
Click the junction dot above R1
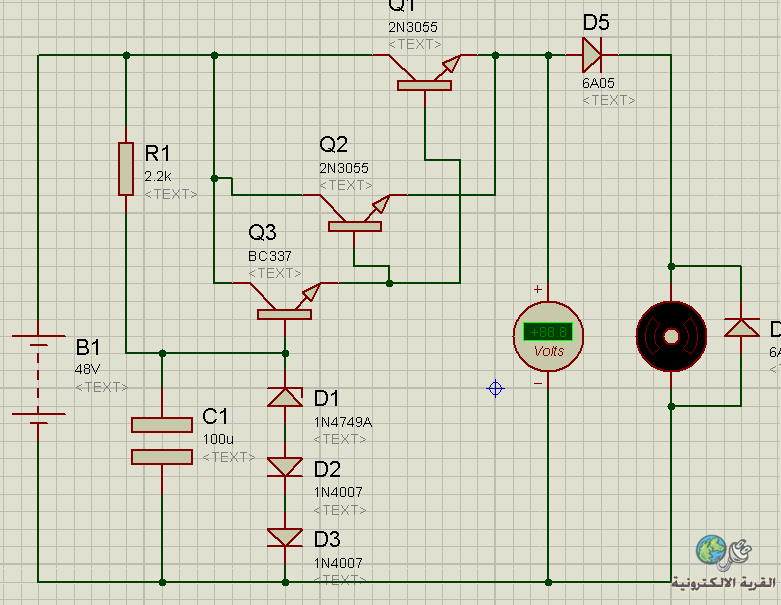[x=126, y=55]
